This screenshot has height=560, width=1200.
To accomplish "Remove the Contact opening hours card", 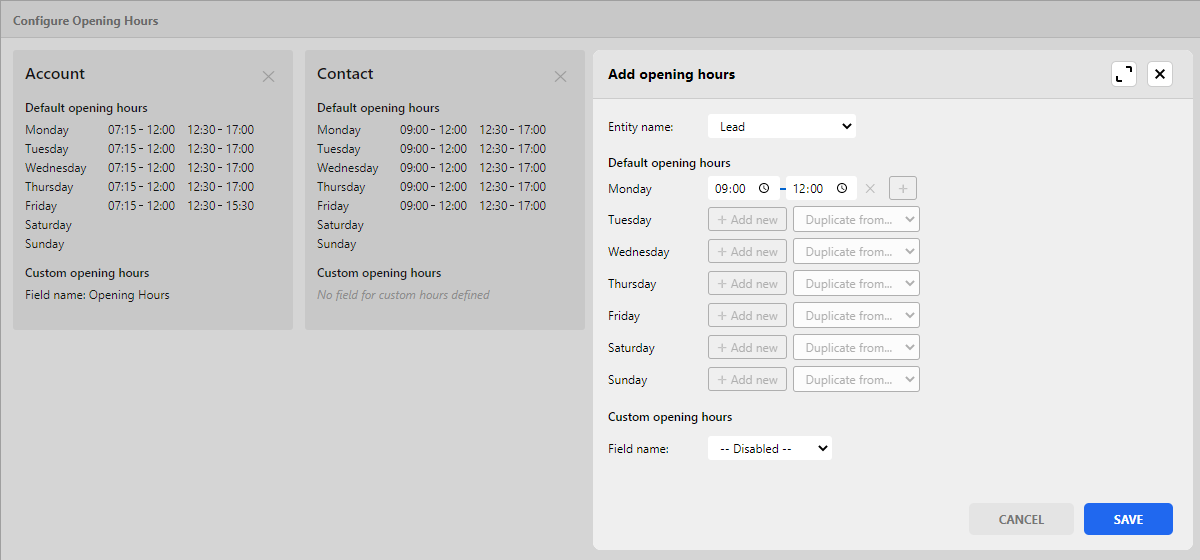I will [560, 77].
